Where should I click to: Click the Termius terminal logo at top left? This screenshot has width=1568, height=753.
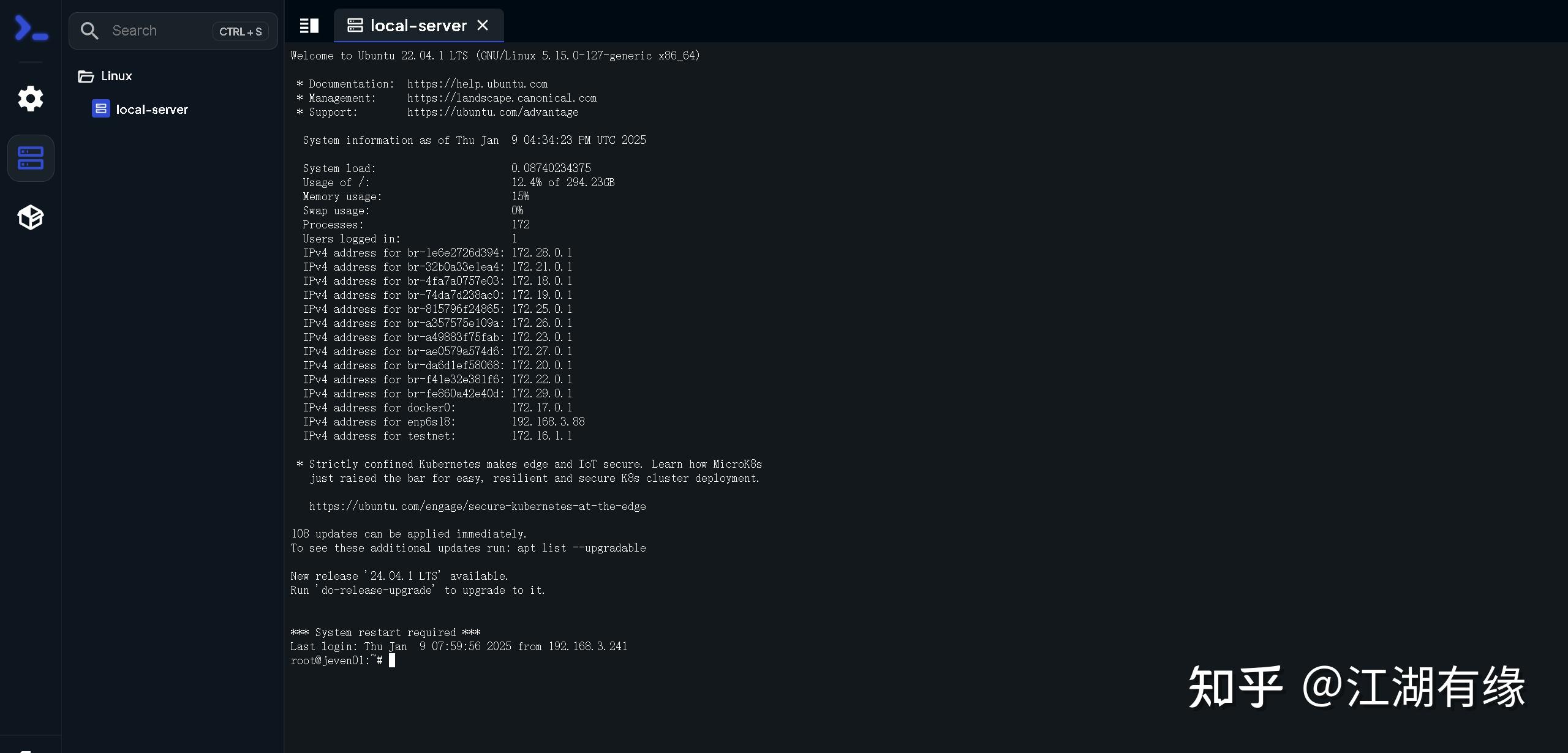click(30, 28)
